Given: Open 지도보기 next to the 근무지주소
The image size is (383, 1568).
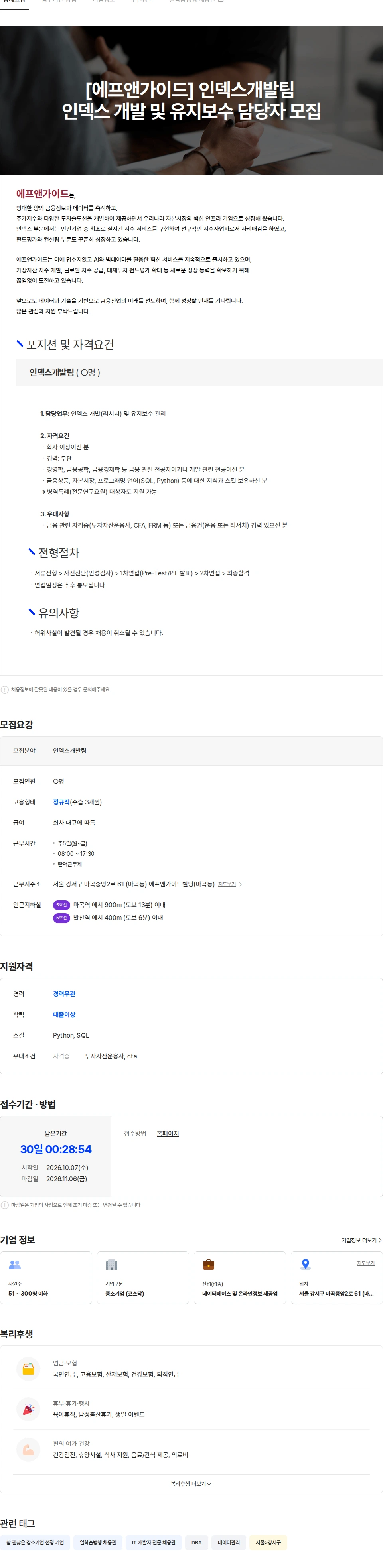Looking at the screenshot, I should [227, 884].
